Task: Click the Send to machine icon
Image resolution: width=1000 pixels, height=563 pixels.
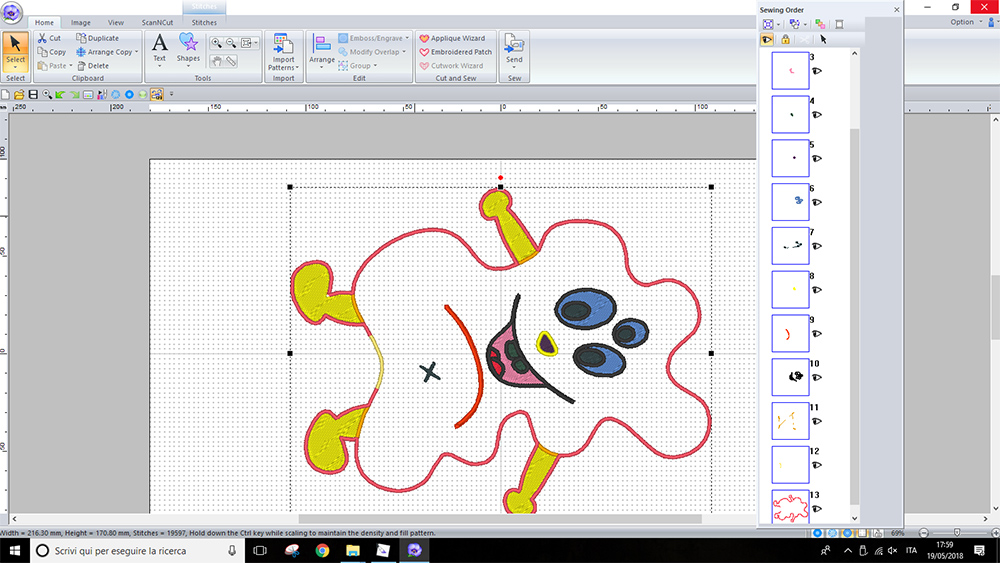Action: pos(514,43)
